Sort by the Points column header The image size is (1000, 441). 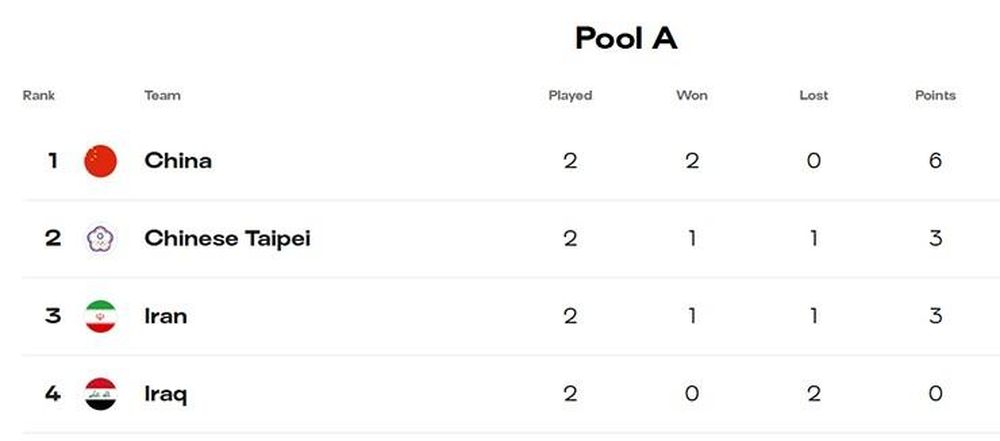click(936, 95)
